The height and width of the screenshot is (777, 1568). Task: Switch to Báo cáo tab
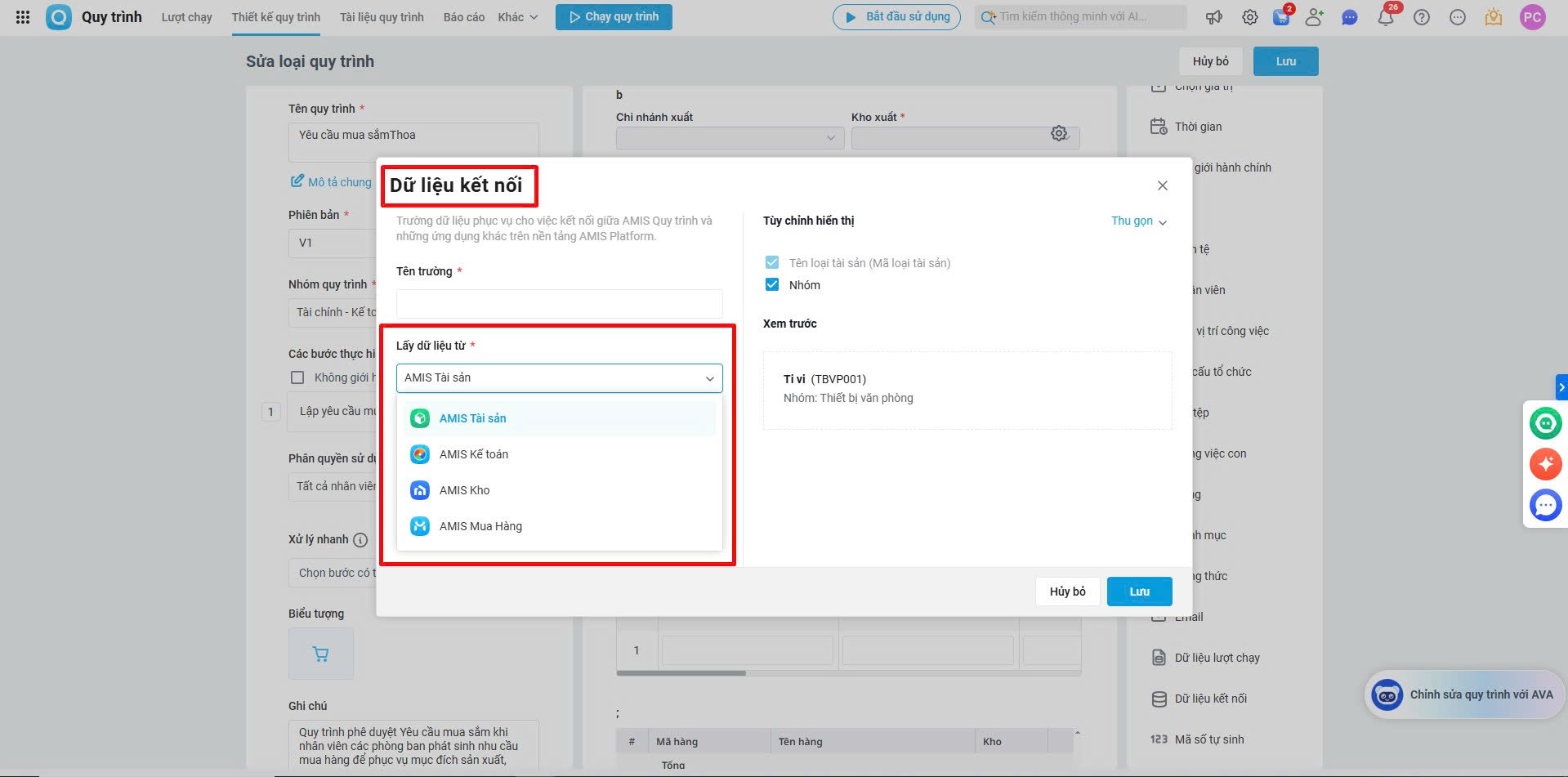click(464, 17)
